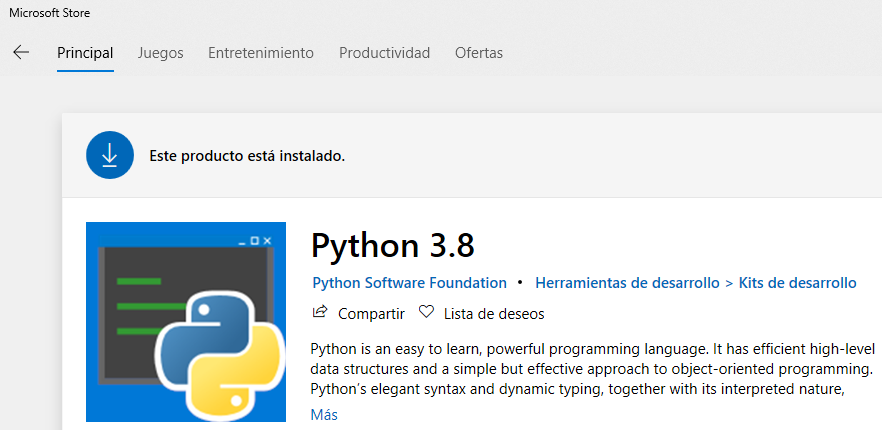The width and height of the screenshot is (882, 430).
Task: Click the heart icon for wish list
Action: click(427, 312)
